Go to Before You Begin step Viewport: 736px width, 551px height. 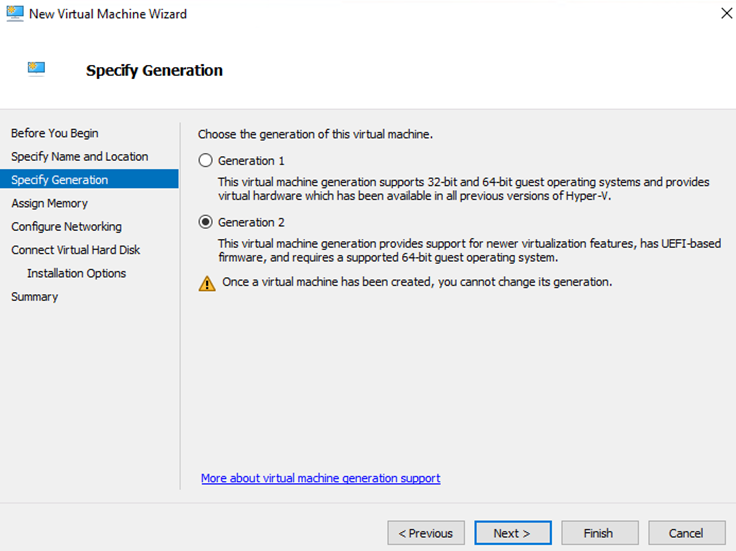click(54, 133)
